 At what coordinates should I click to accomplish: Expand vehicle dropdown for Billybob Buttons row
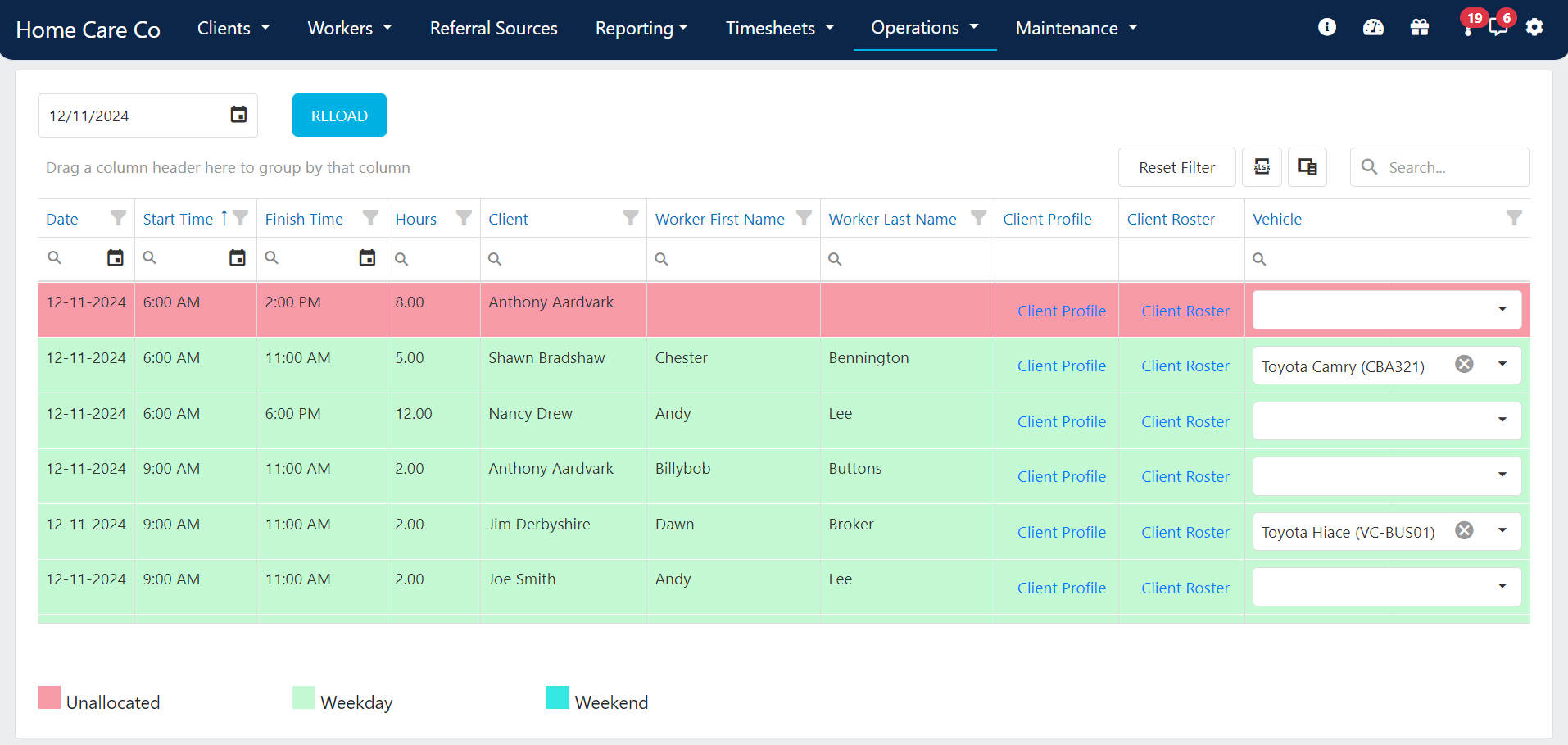[1502, 475]
